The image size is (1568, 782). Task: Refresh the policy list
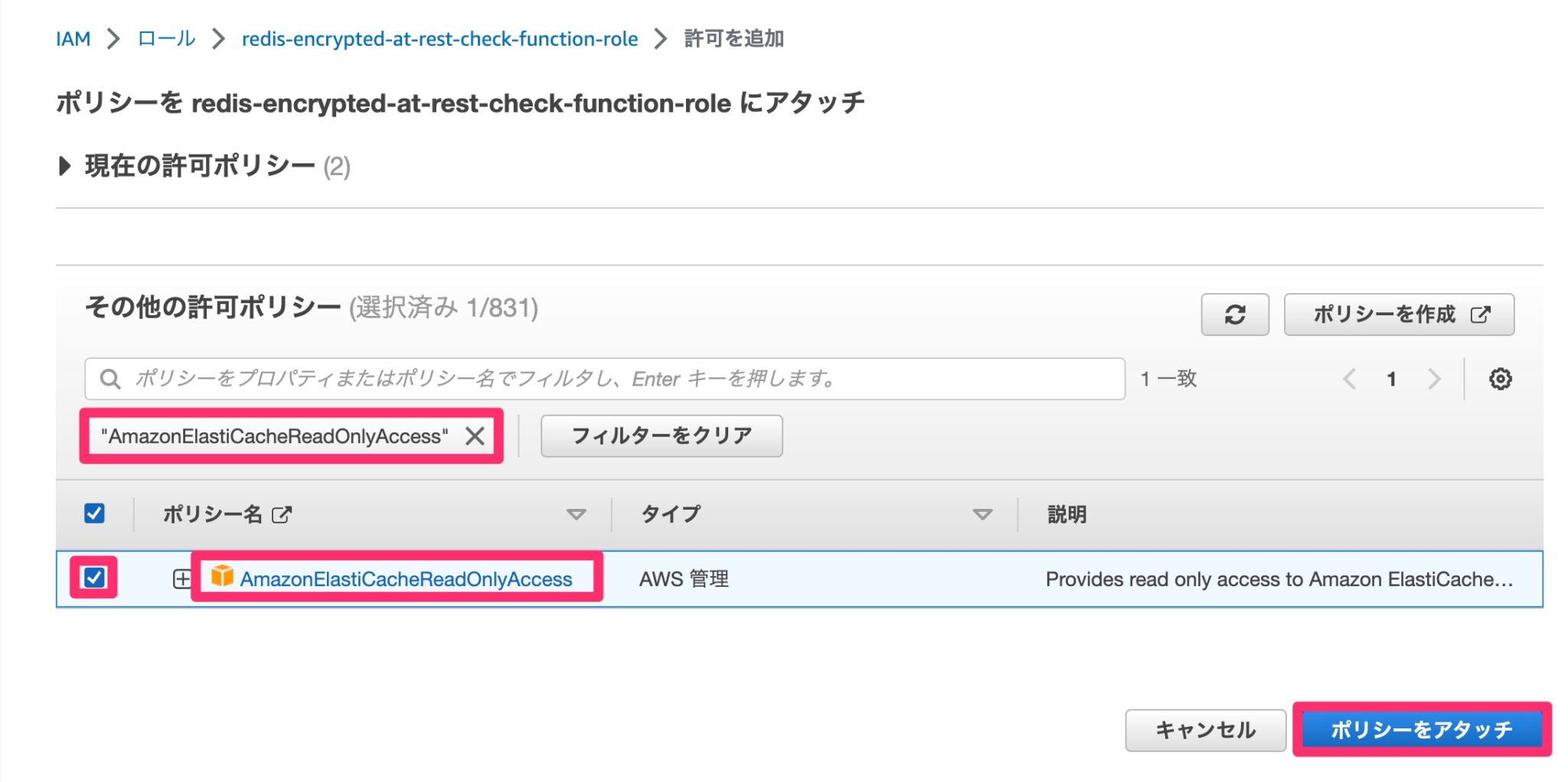(1234, 314)
